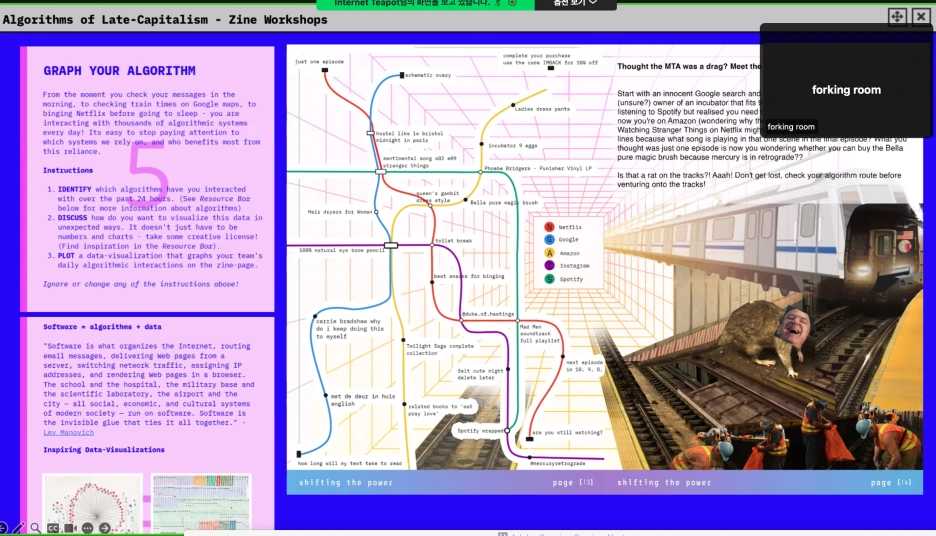This screenshot has width=936, height=536.
Task: Click 'Incubator 9 eggs' station label
Action: coord(513,146)
